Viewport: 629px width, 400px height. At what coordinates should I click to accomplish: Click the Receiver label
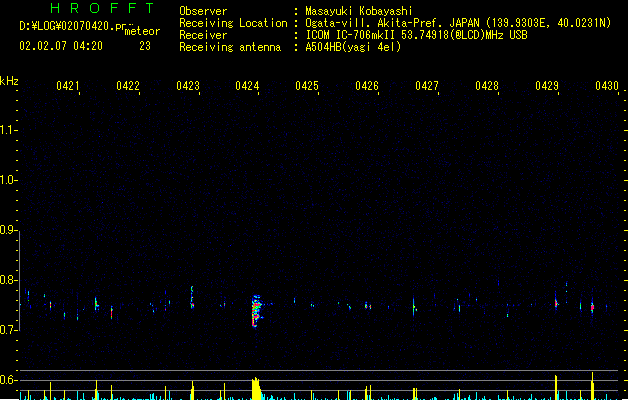203,35
